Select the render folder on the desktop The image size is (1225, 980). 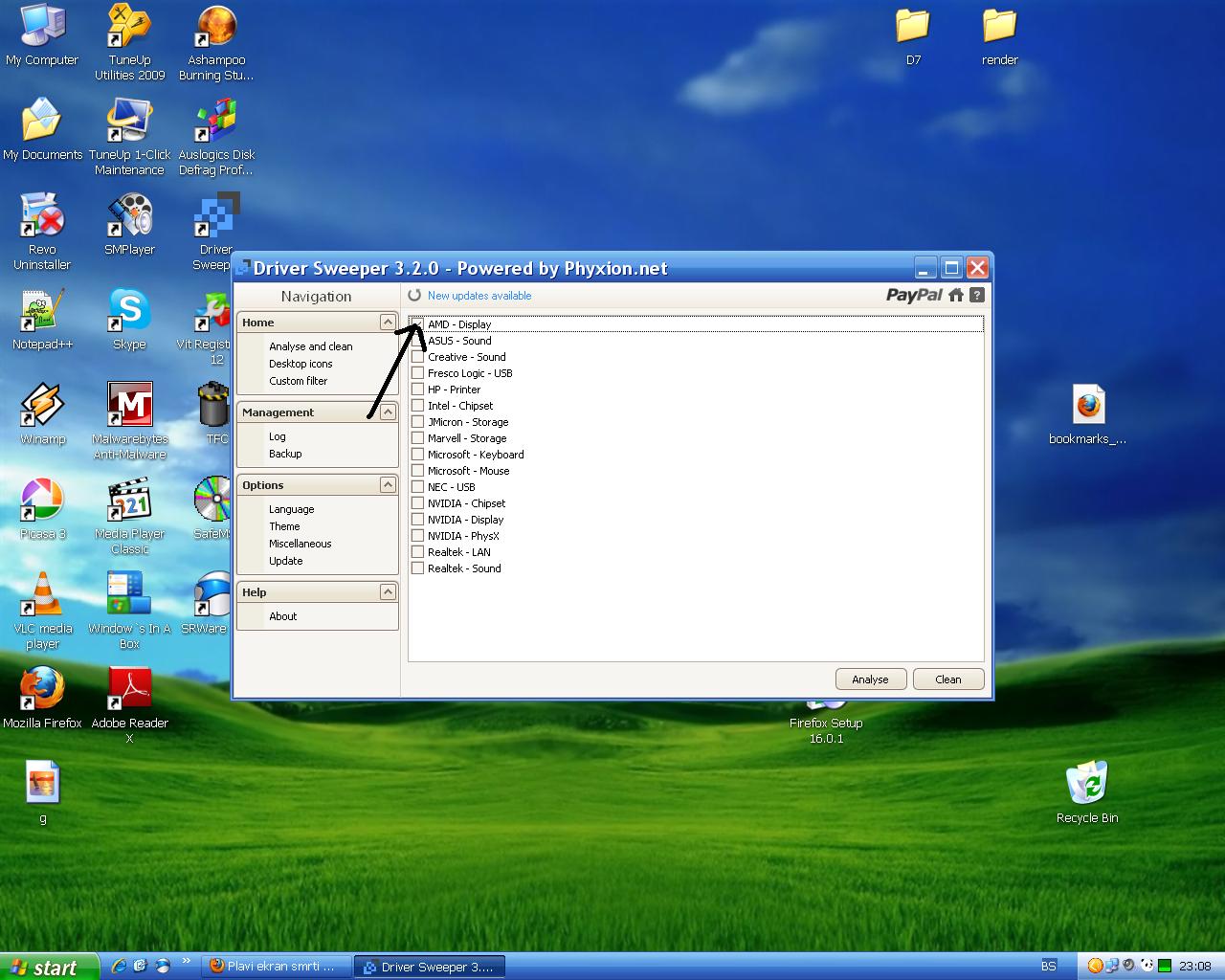click(x=999, y=37)
